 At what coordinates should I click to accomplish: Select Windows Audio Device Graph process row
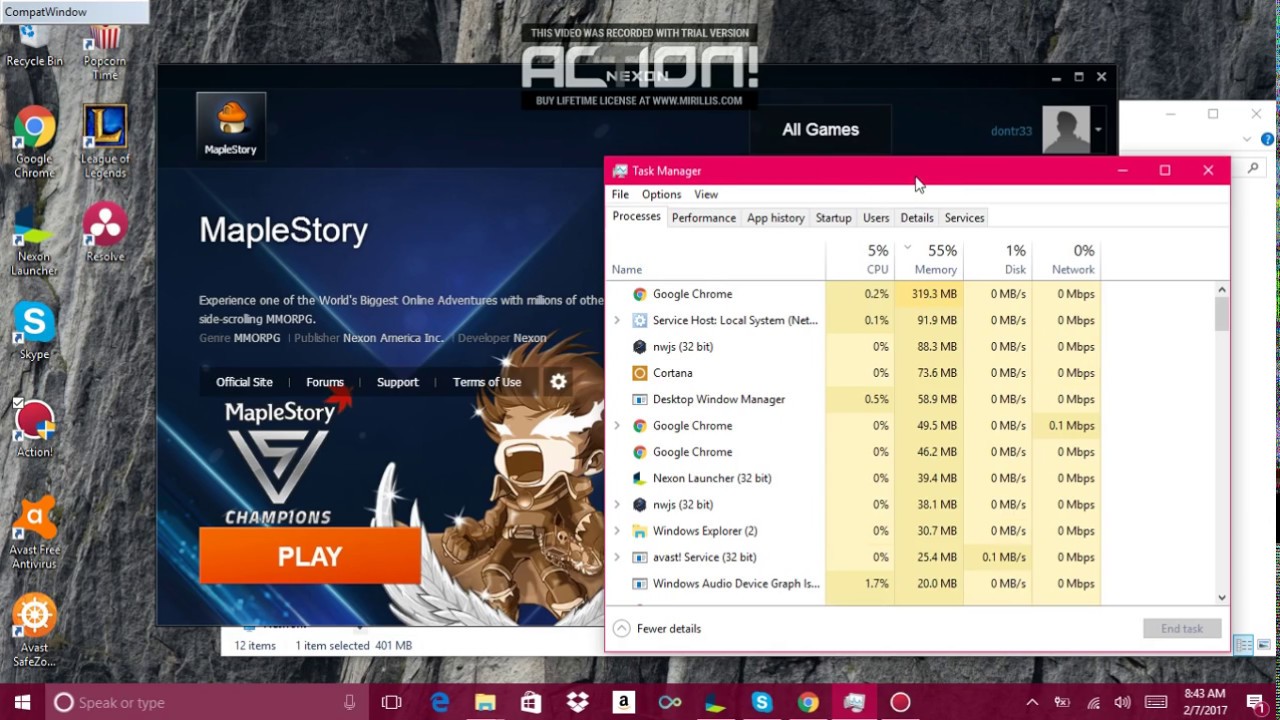(855, 583)
